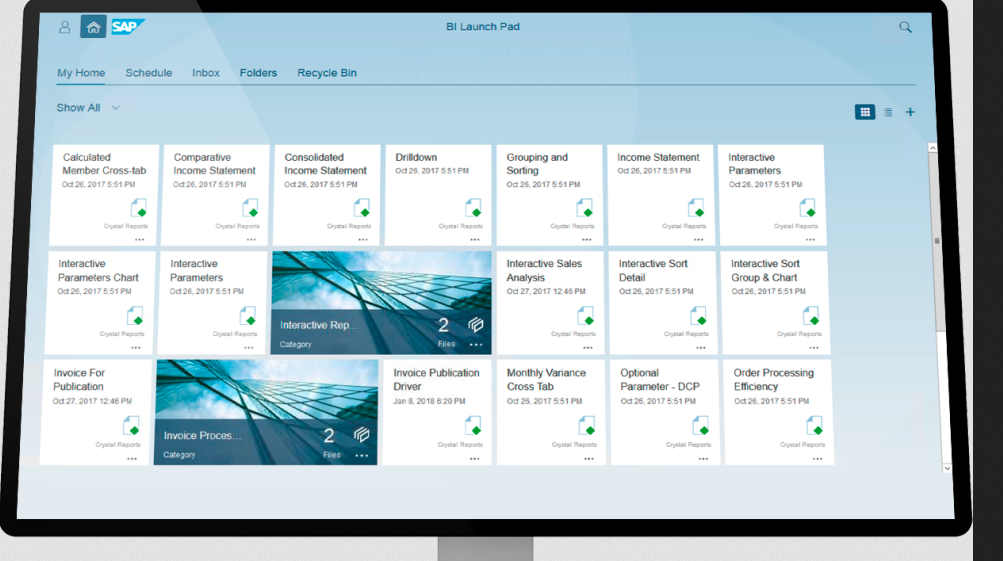
Task: Click Crystal Reports icon on Income Statement tile
Action: pos(696,208)
